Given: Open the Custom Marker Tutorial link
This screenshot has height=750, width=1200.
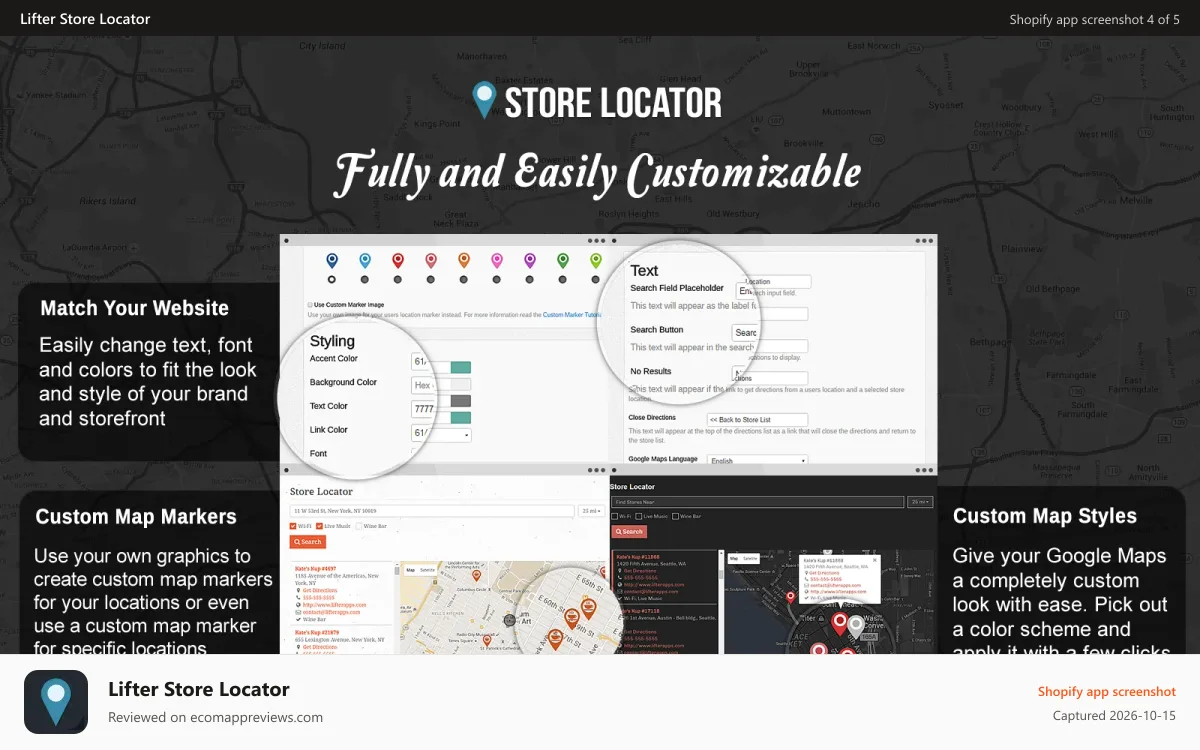Looking at the screenshot, I should [x=573, y=314].
